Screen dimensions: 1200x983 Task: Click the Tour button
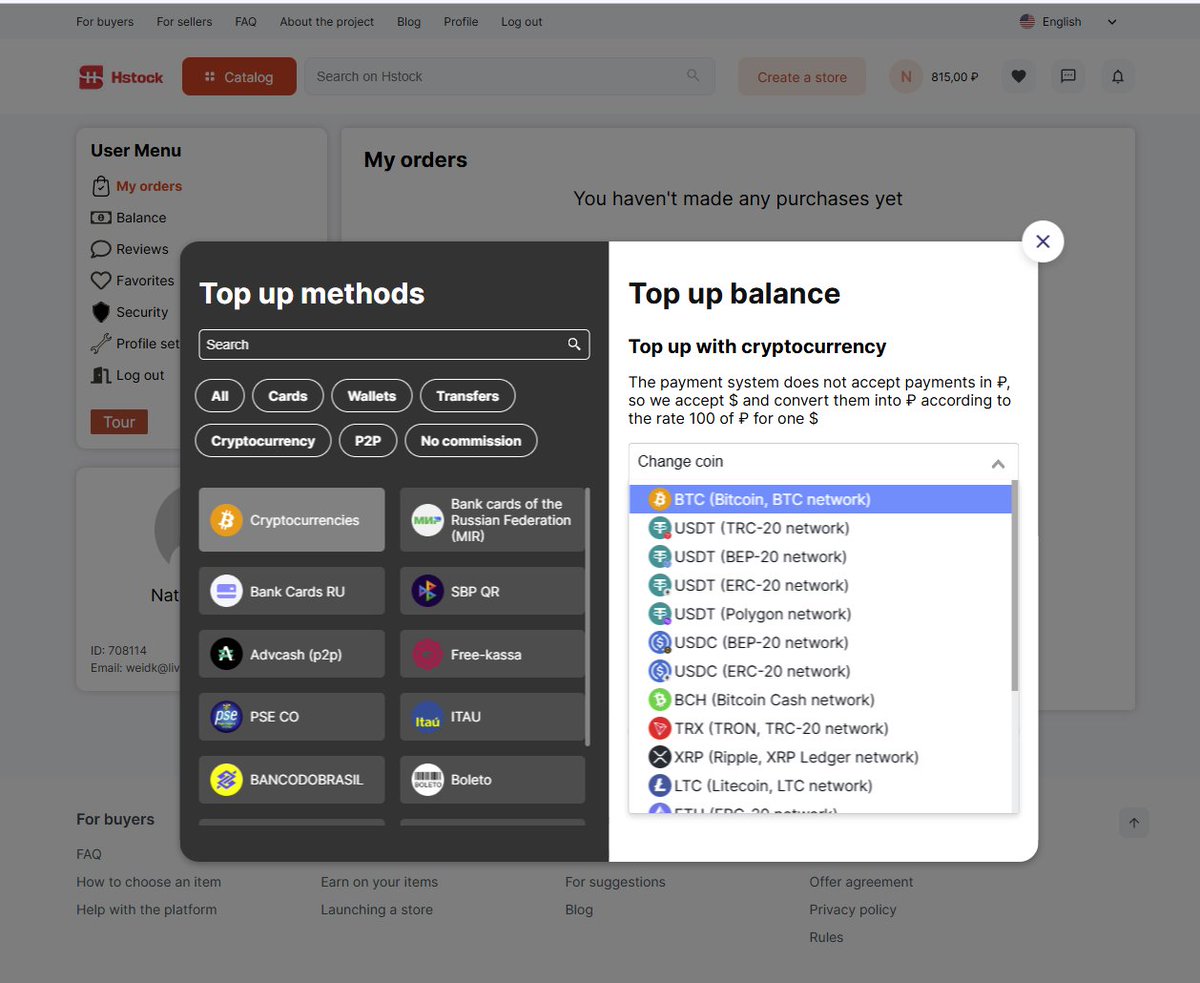[x=119, y=422]
